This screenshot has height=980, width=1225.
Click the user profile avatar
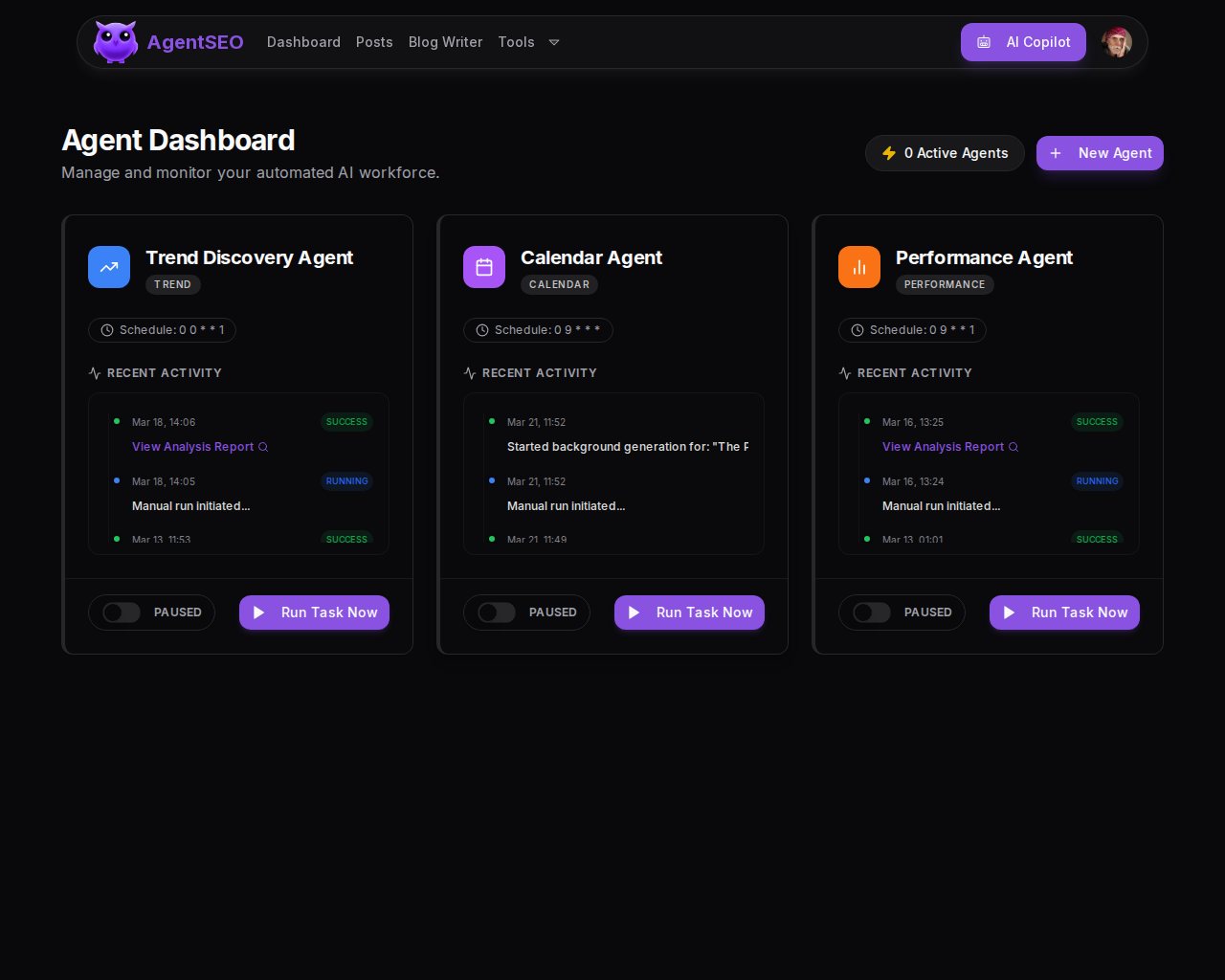[x=1117, y=42]
